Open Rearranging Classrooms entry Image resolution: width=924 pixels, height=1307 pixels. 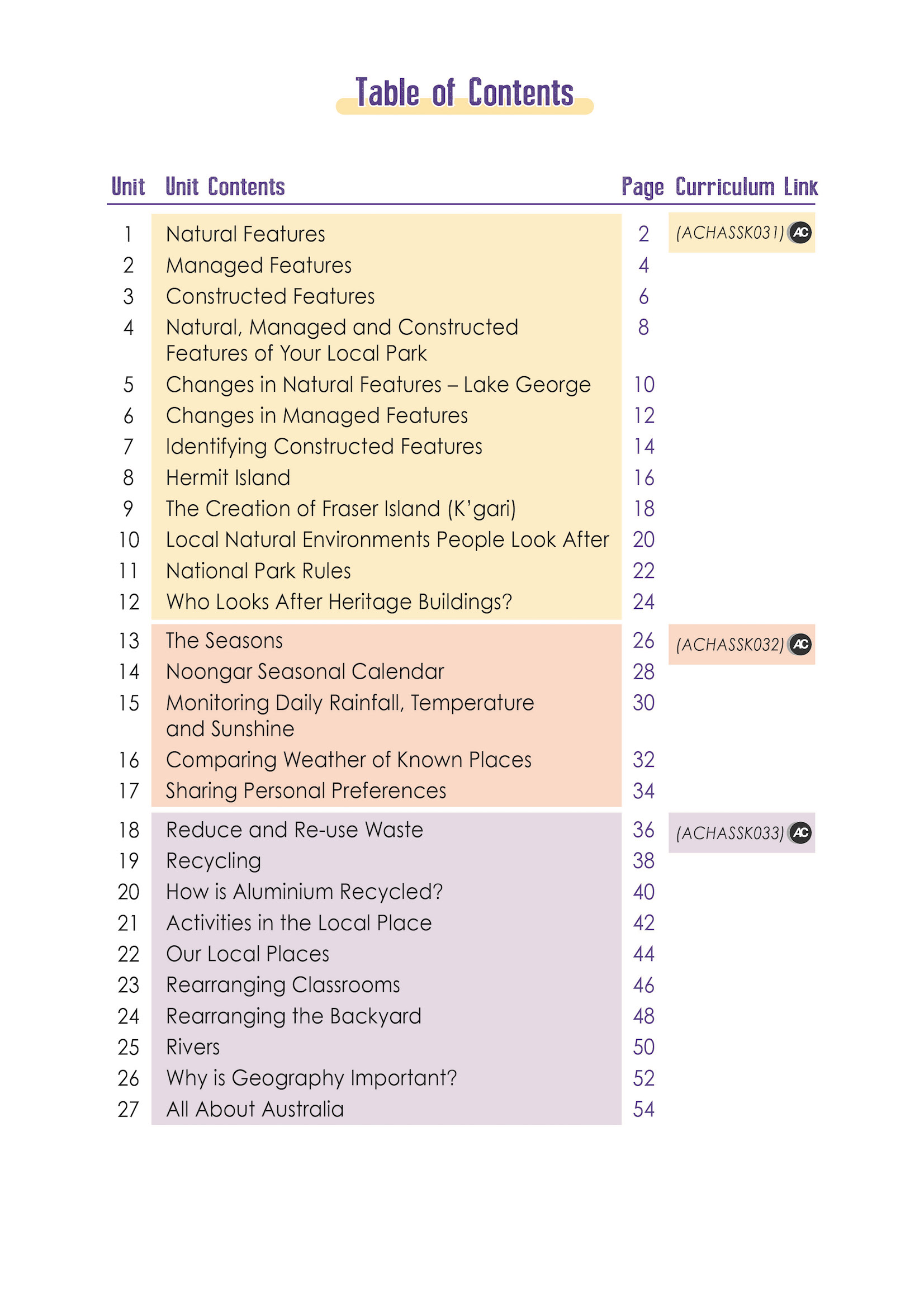283,985
